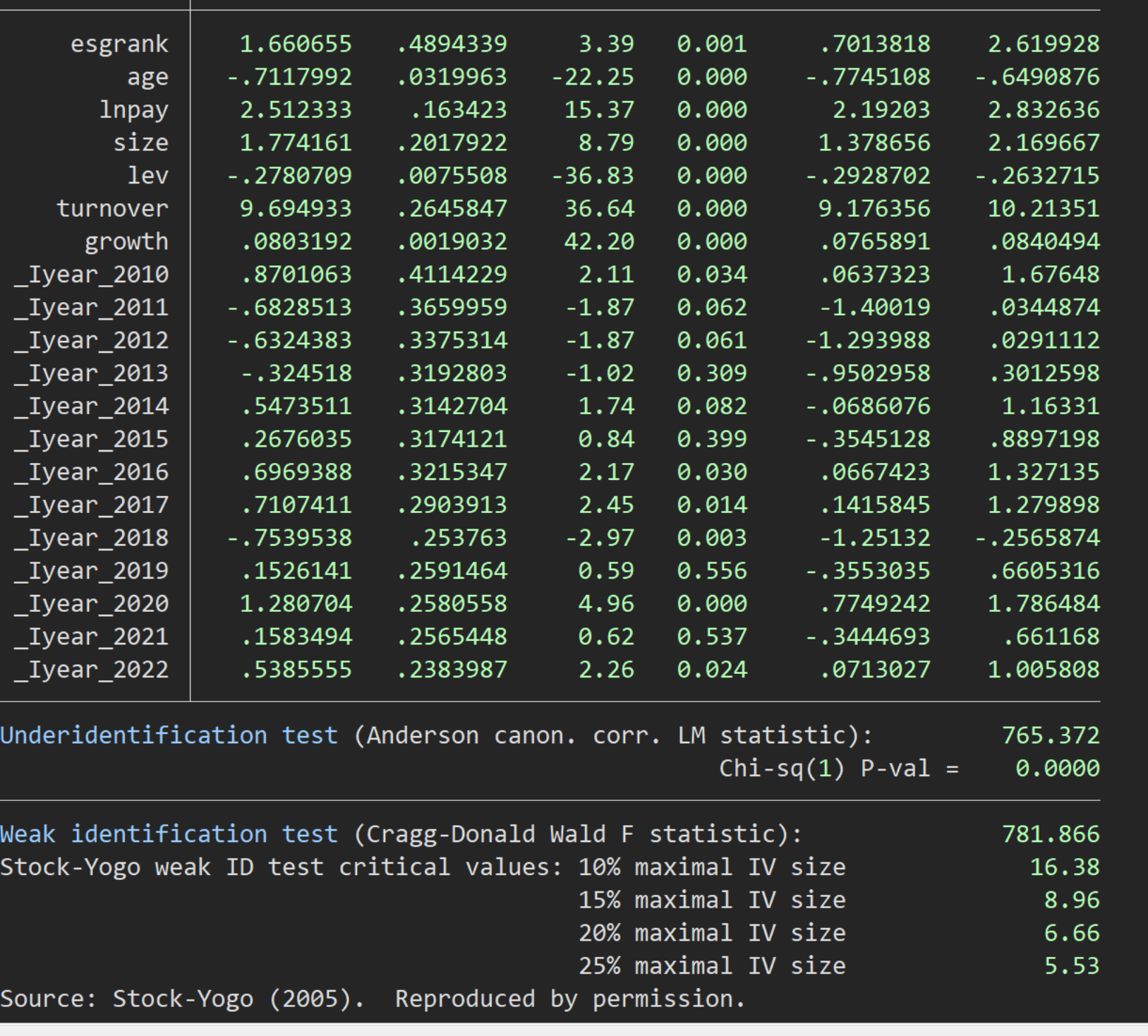This screenshot has height=1036, width=1148.
Task: Select the _Iyear_2020 coefficient 1.280704
Action: [x=296, y=604]
